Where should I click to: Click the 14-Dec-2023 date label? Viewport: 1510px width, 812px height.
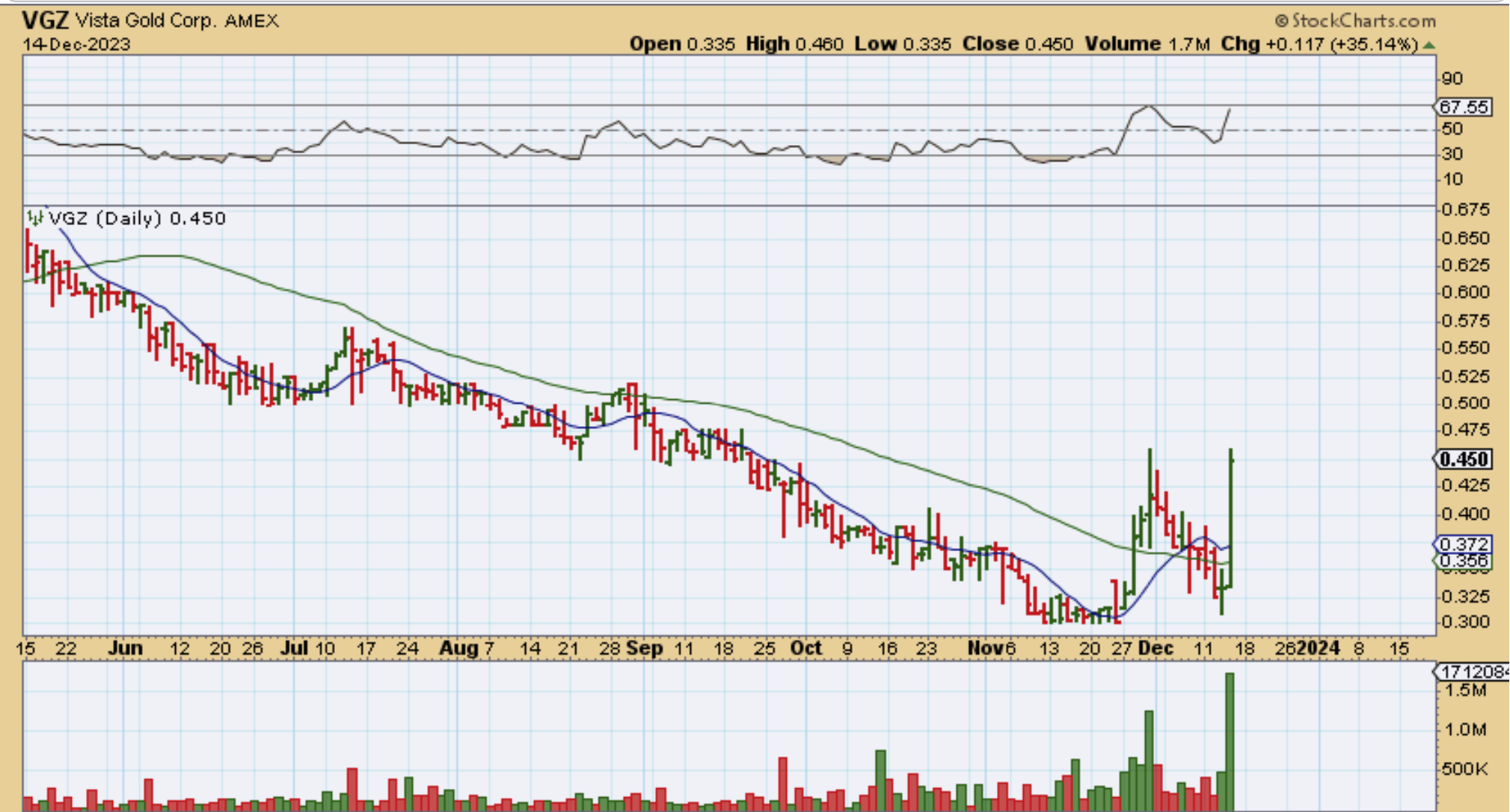click(x=76, y=44)
